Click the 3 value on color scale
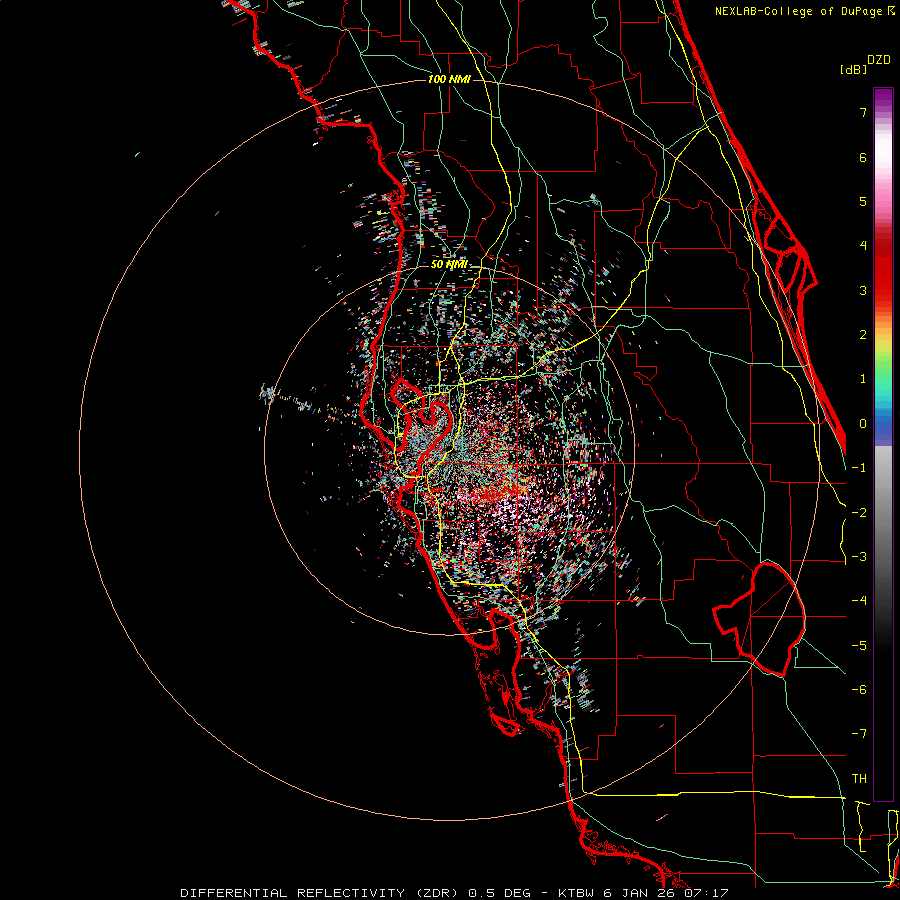900x900 pixels. 863,290
